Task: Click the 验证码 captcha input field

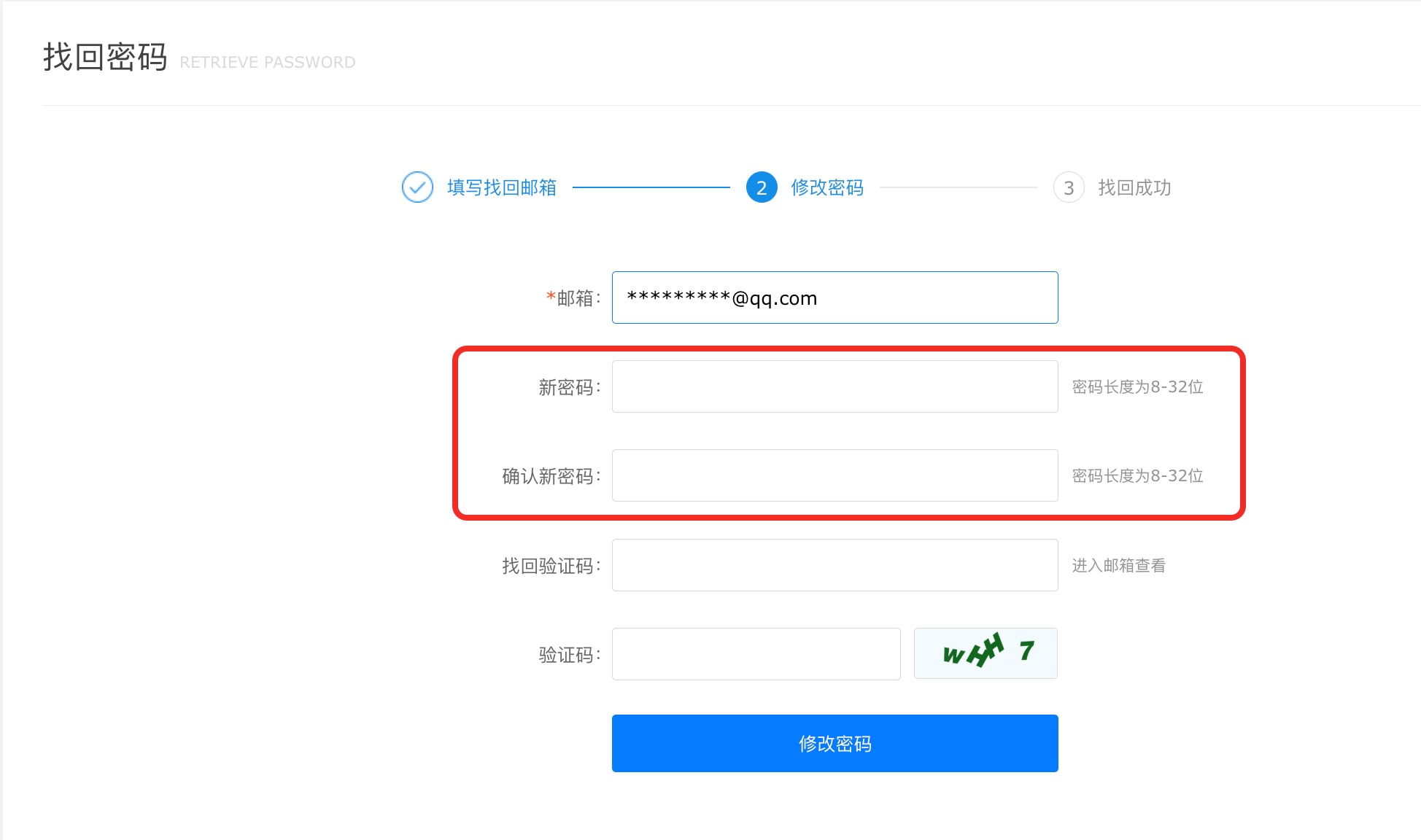Action: [x=756, y=654]
